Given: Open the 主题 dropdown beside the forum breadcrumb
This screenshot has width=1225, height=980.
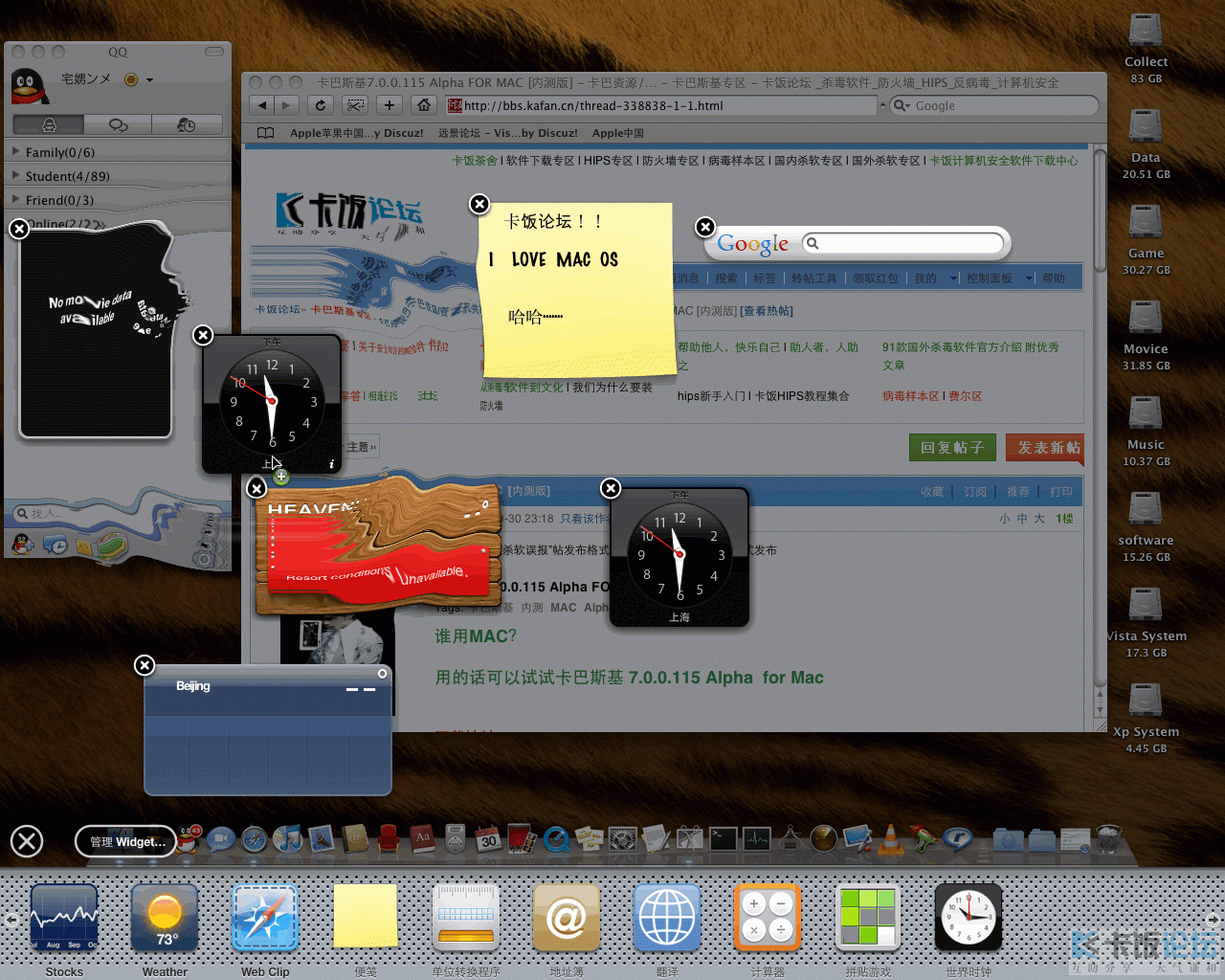Looking at the screenshot, I should tap(361, 447).
